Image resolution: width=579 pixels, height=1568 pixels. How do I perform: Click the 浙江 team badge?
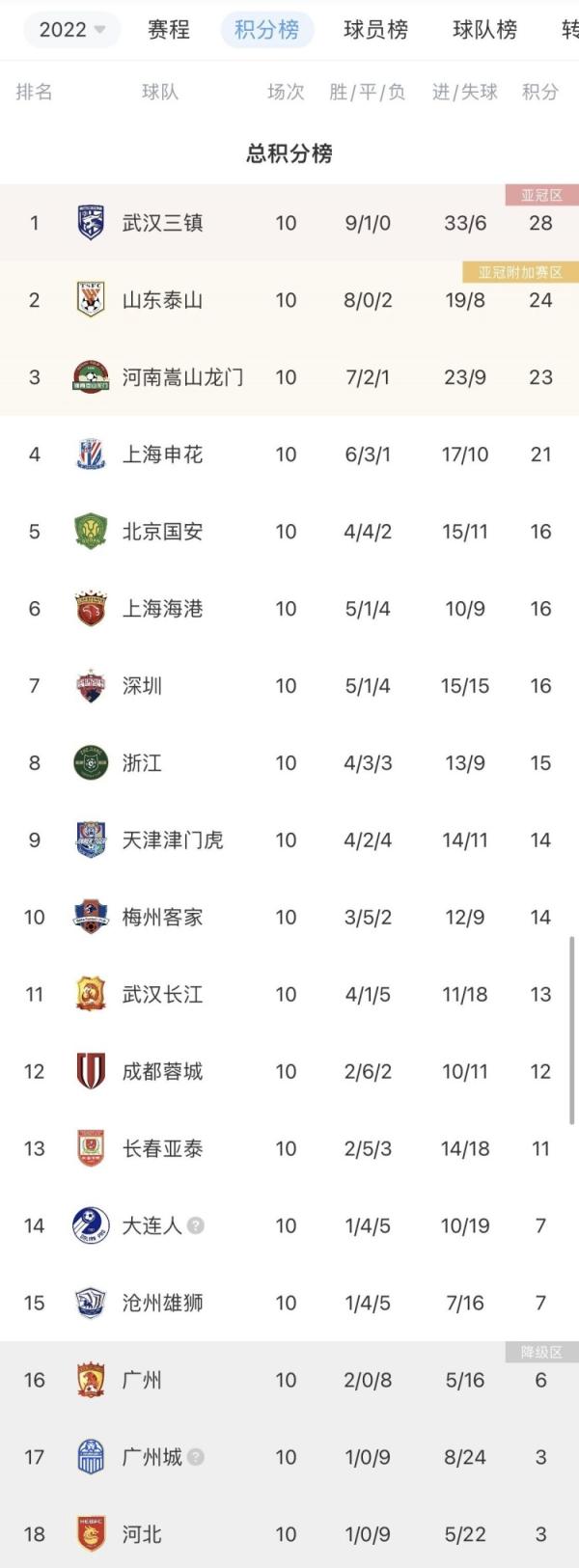point(91,763)
